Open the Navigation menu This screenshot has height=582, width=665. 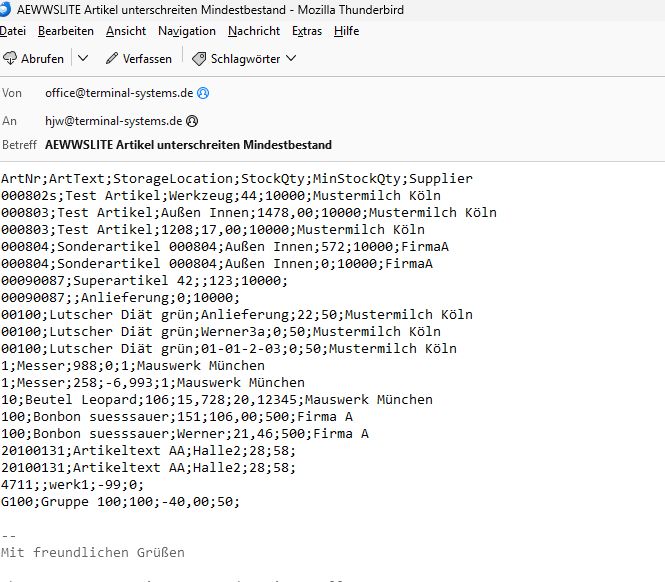pos(186,31)
